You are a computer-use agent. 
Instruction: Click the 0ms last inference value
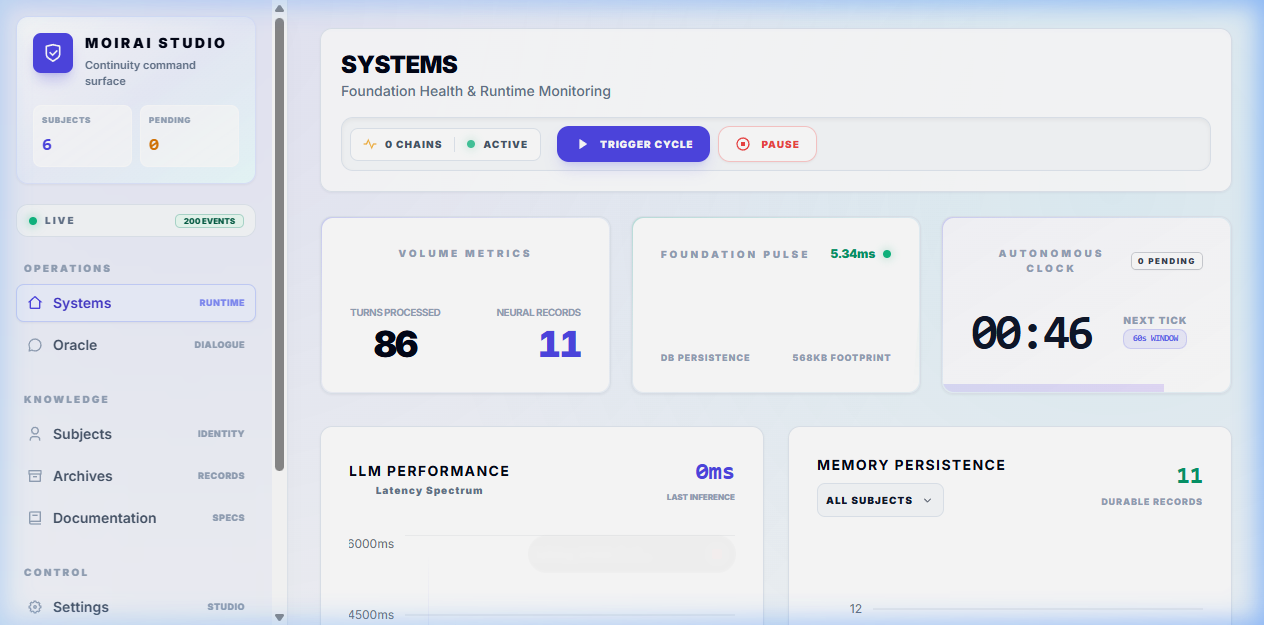click(x=715, y=472)
